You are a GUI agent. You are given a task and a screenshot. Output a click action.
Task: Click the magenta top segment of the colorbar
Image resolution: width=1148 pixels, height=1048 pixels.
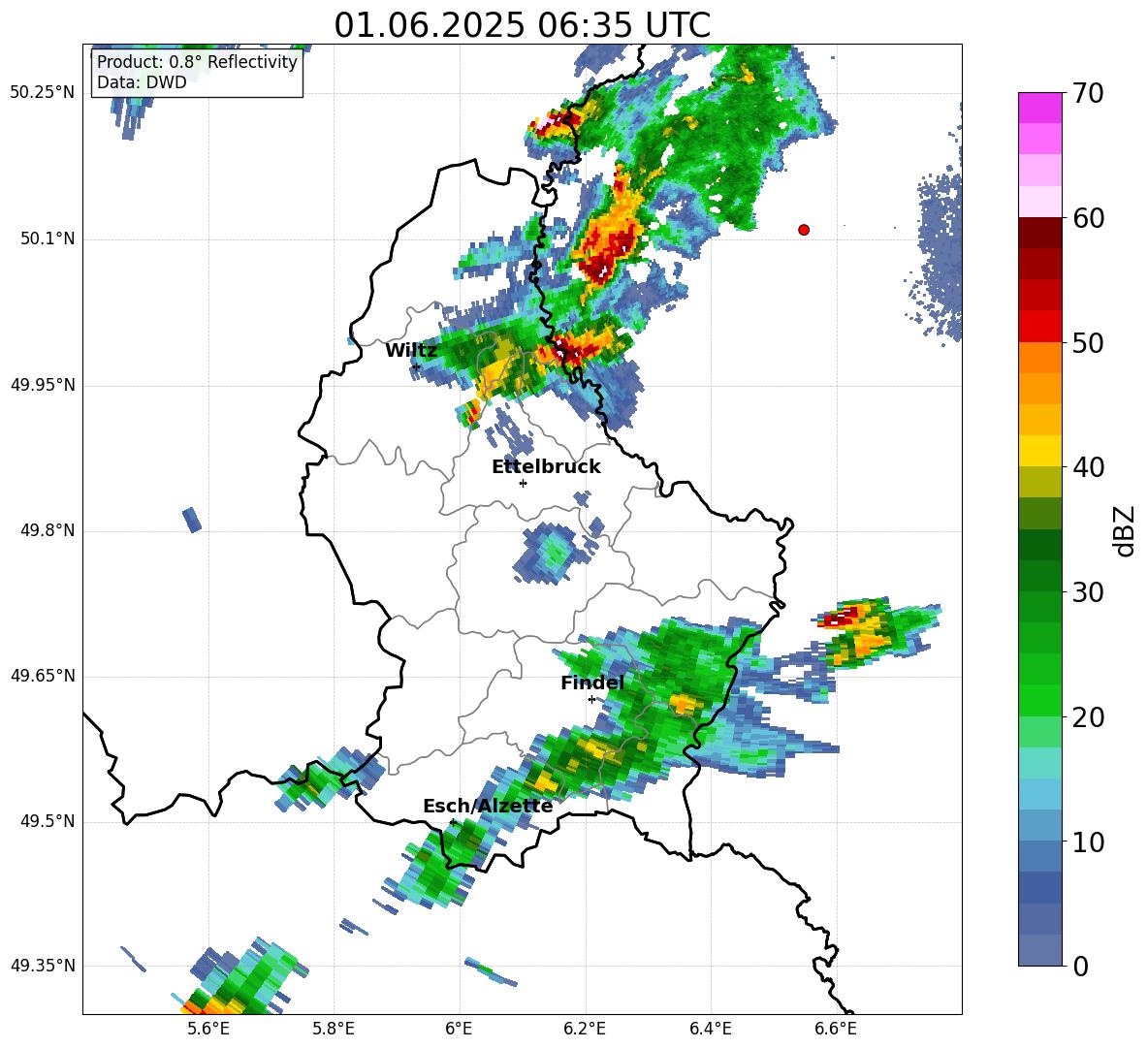click(x=1039, y=108)
